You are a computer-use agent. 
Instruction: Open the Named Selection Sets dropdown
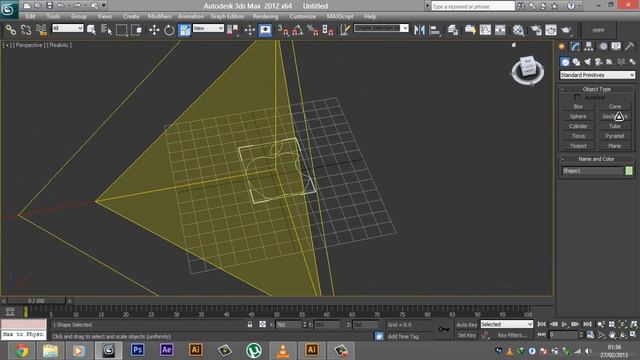tap(381, 28)
